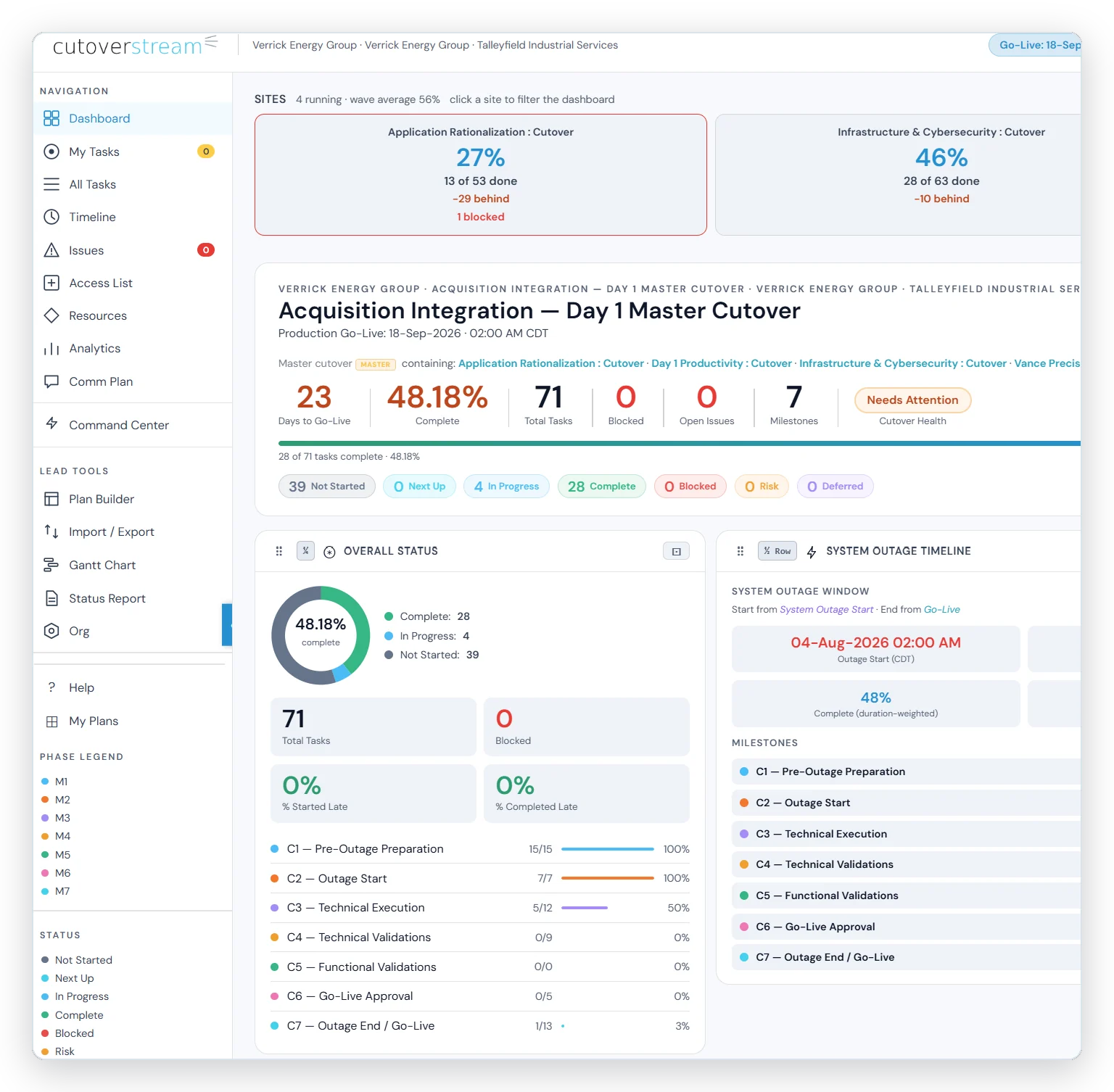Screen dimensions: 1114x1092
Task: Click the Help question mark icon
Action: [x=51, y=687]
